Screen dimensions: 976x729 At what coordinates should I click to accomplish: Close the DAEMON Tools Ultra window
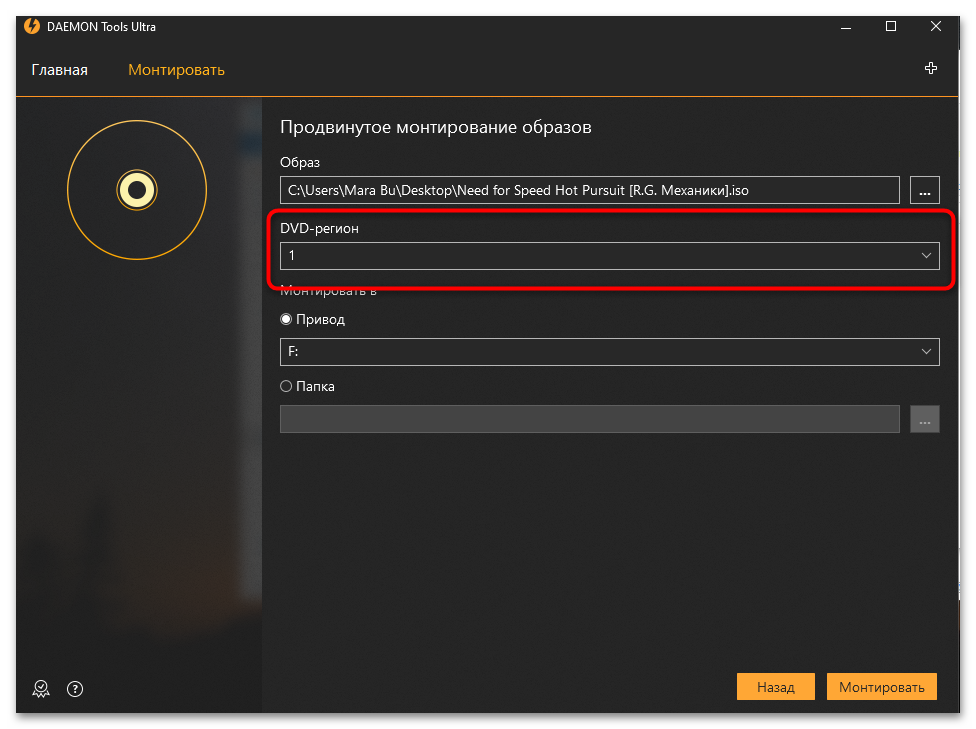pyautogui.click(x=936, y=26)
